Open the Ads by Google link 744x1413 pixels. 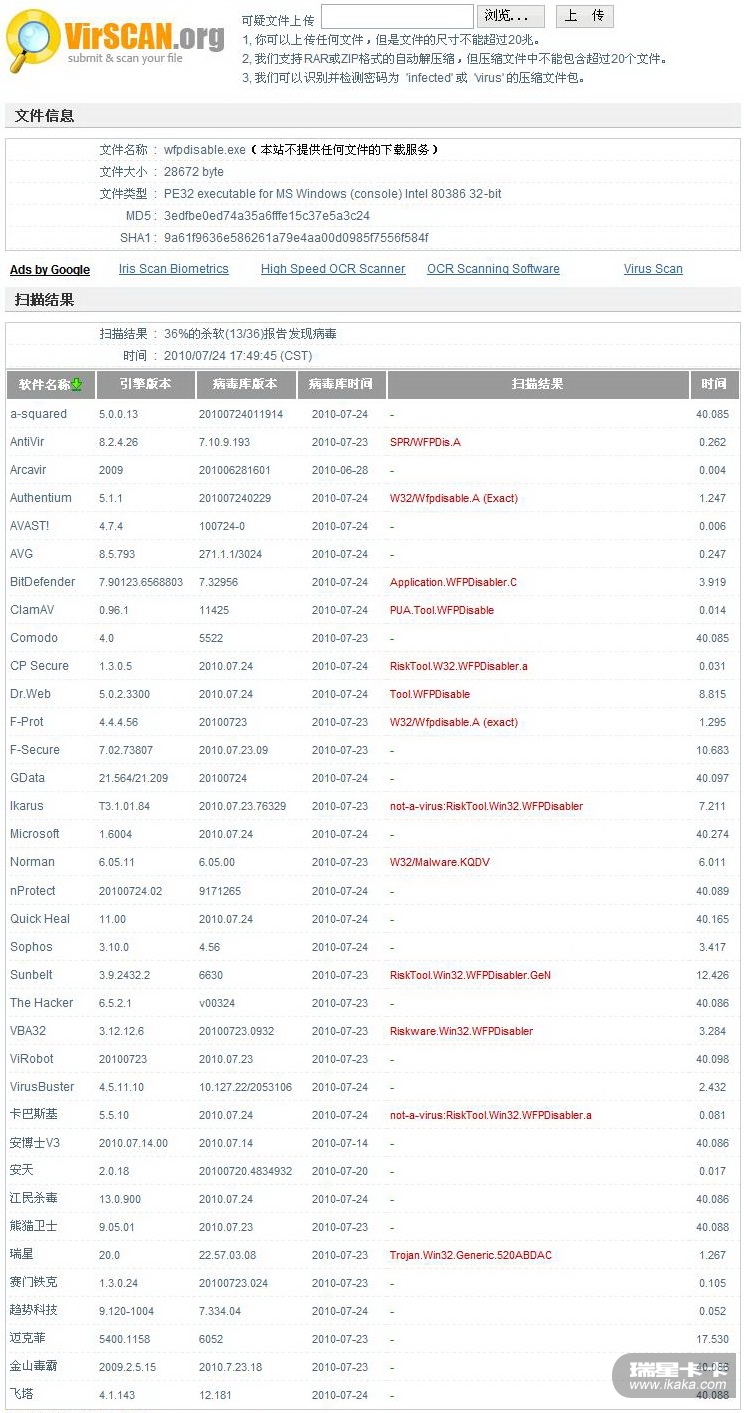point(50,270)
